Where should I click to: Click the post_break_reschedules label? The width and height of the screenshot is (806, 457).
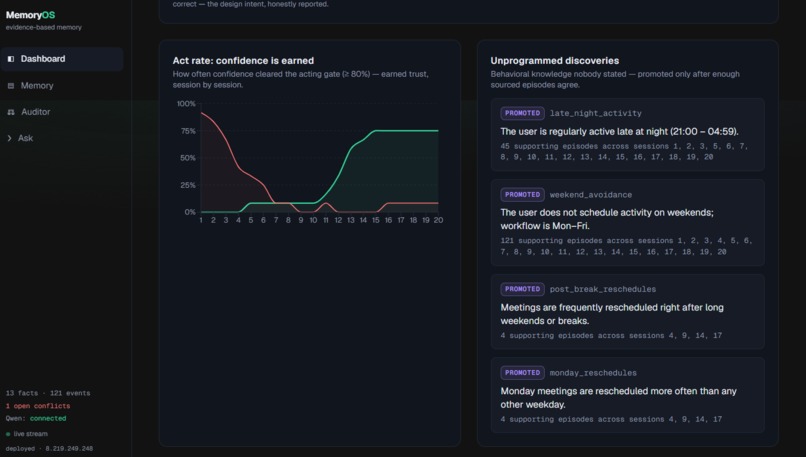[x=602, y=289]
